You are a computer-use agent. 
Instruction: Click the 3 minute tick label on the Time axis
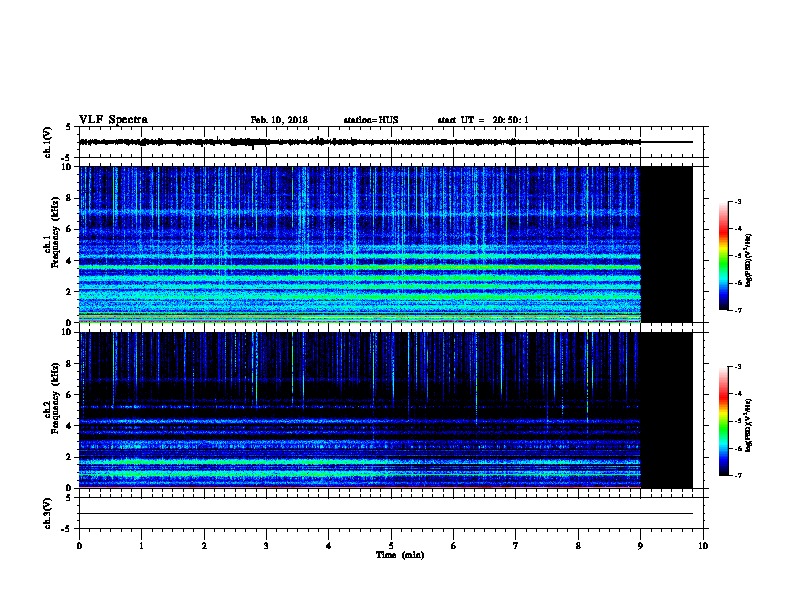tap(266, 545)
